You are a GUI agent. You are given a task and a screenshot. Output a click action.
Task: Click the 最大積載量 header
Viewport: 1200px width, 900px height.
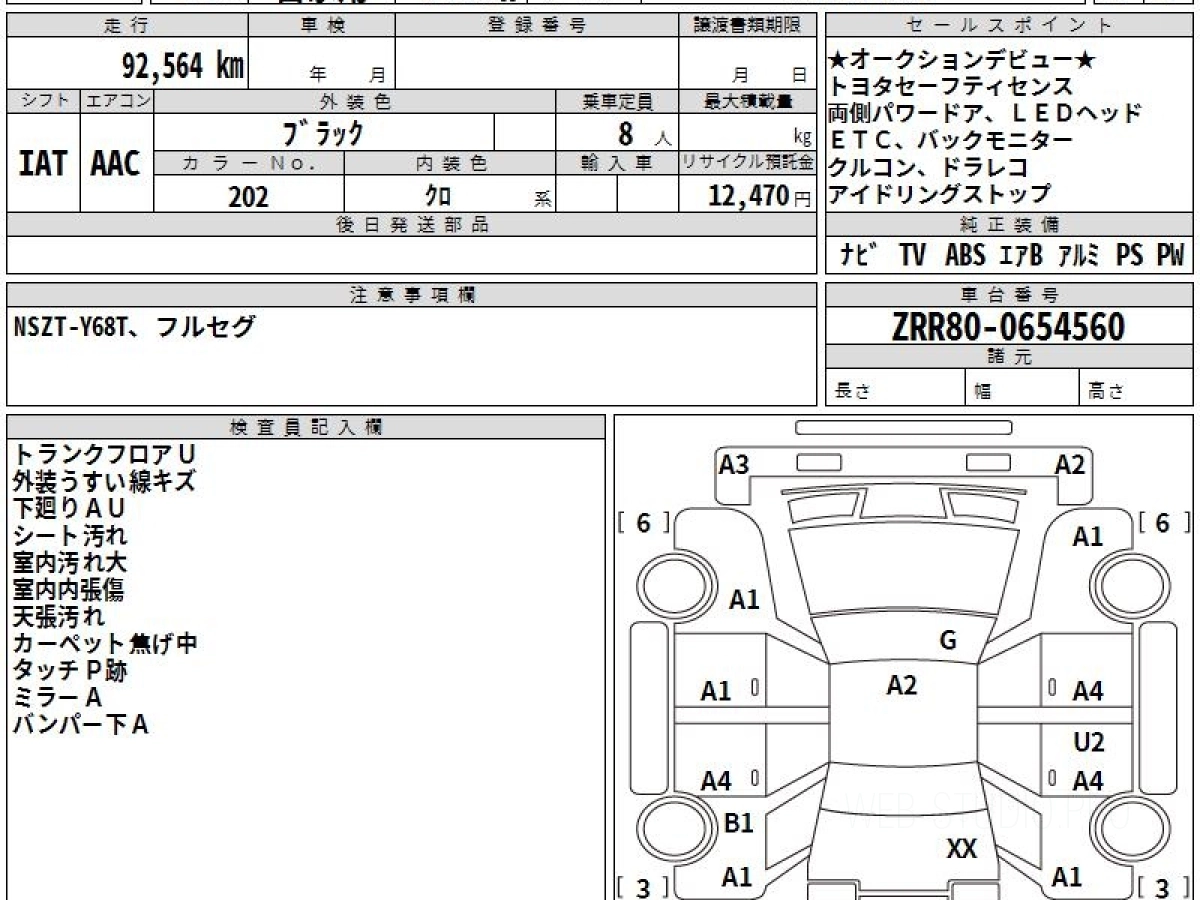coord(748,101)
